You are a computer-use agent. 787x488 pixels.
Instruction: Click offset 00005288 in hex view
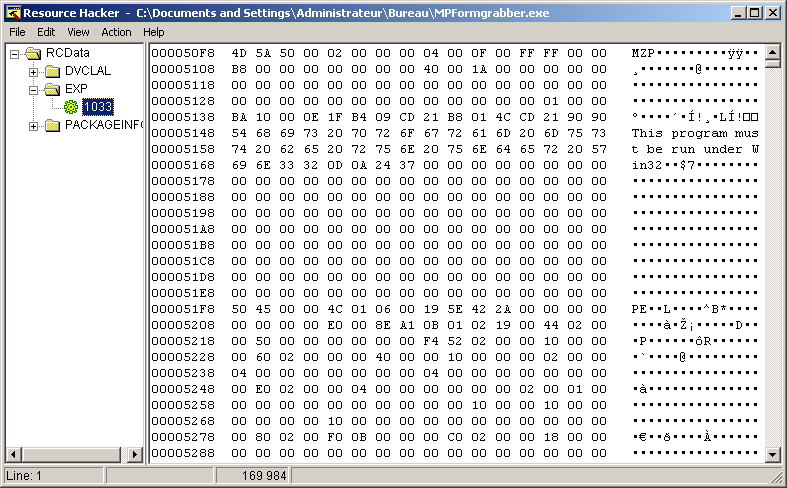pos(183,453)
